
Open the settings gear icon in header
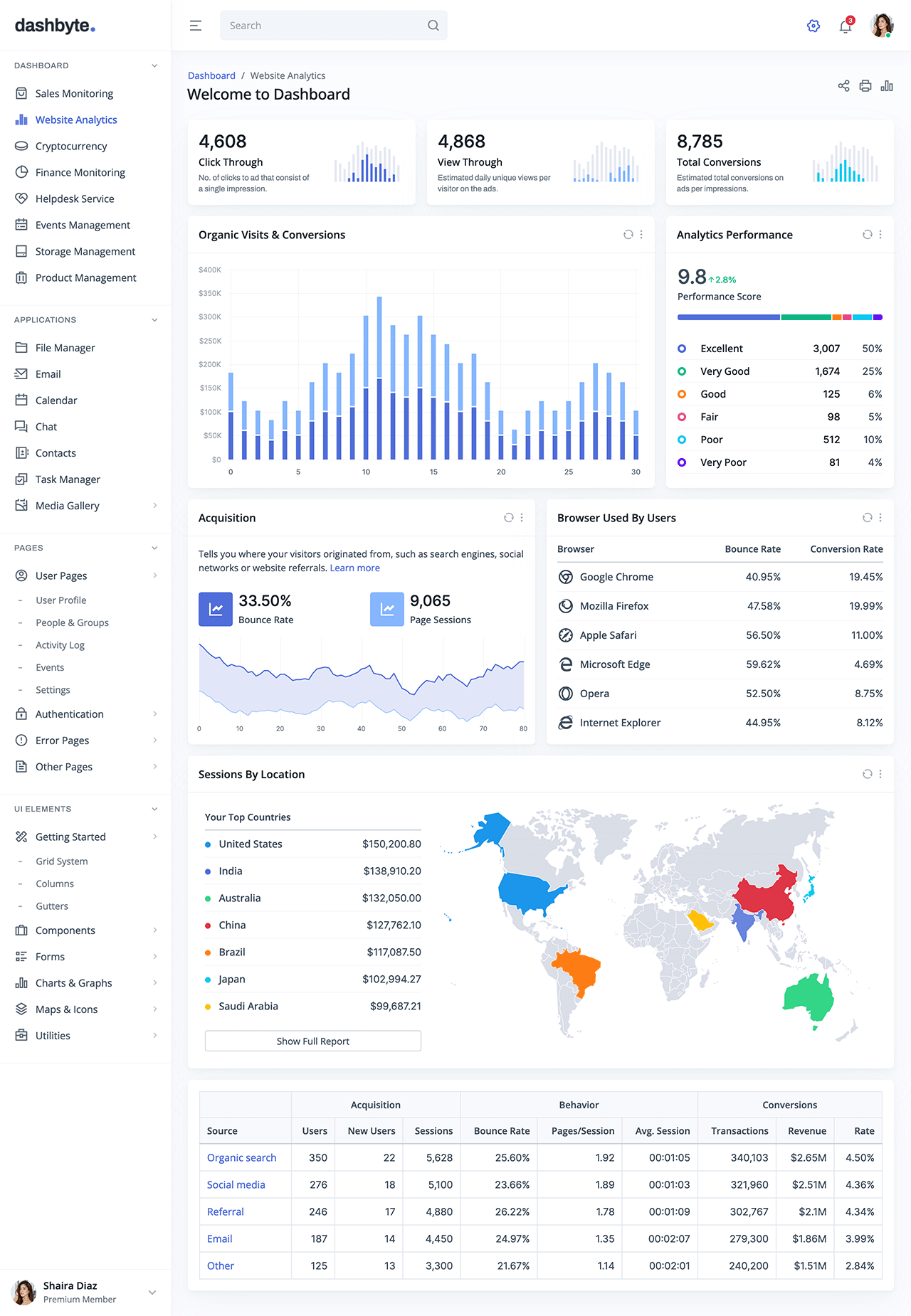(x=813, y=26)
